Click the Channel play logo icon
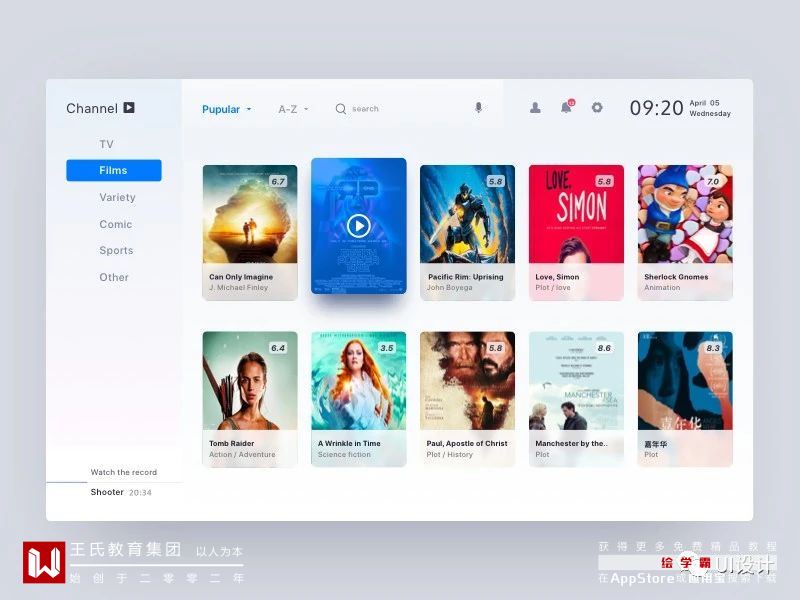This screenshot has height=600, width=800. pyautogui.click(x=129, y=108)
